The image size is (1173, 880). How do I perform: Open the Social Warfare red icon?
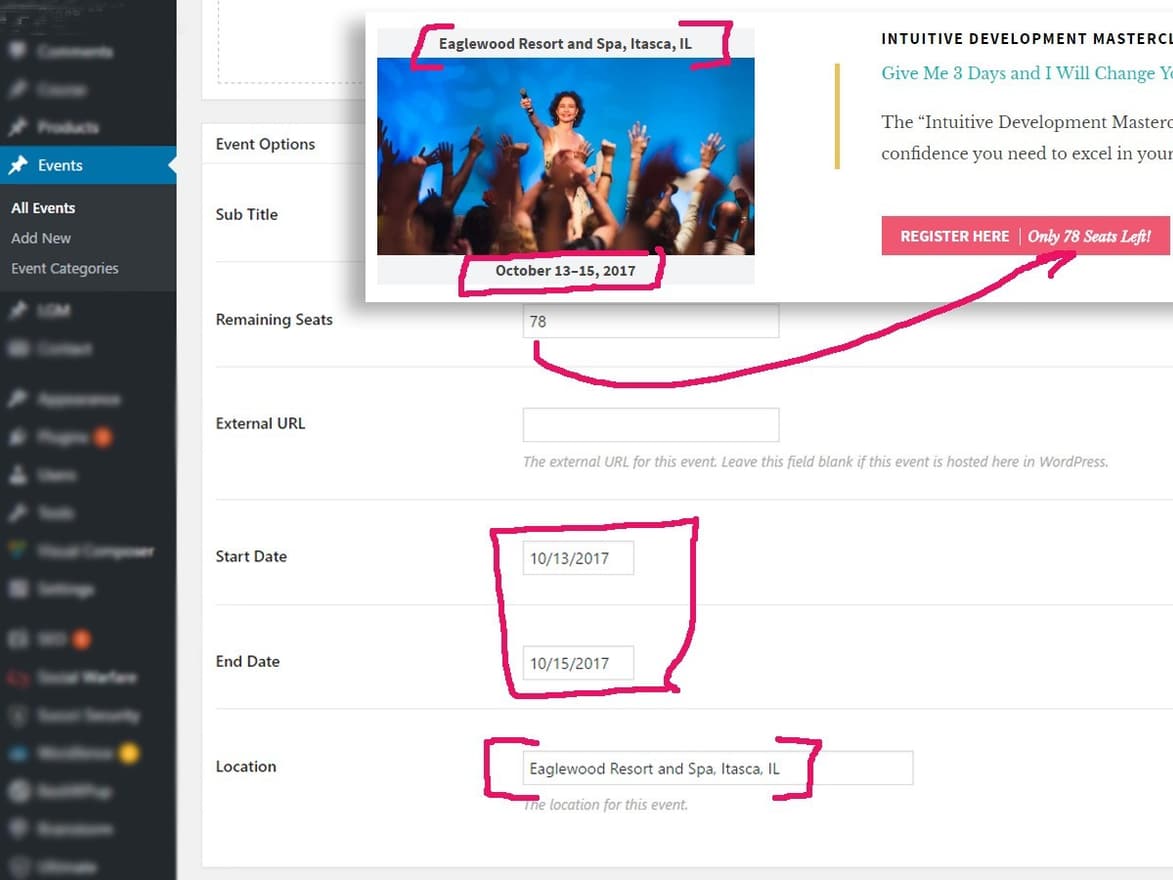(18, 677)
